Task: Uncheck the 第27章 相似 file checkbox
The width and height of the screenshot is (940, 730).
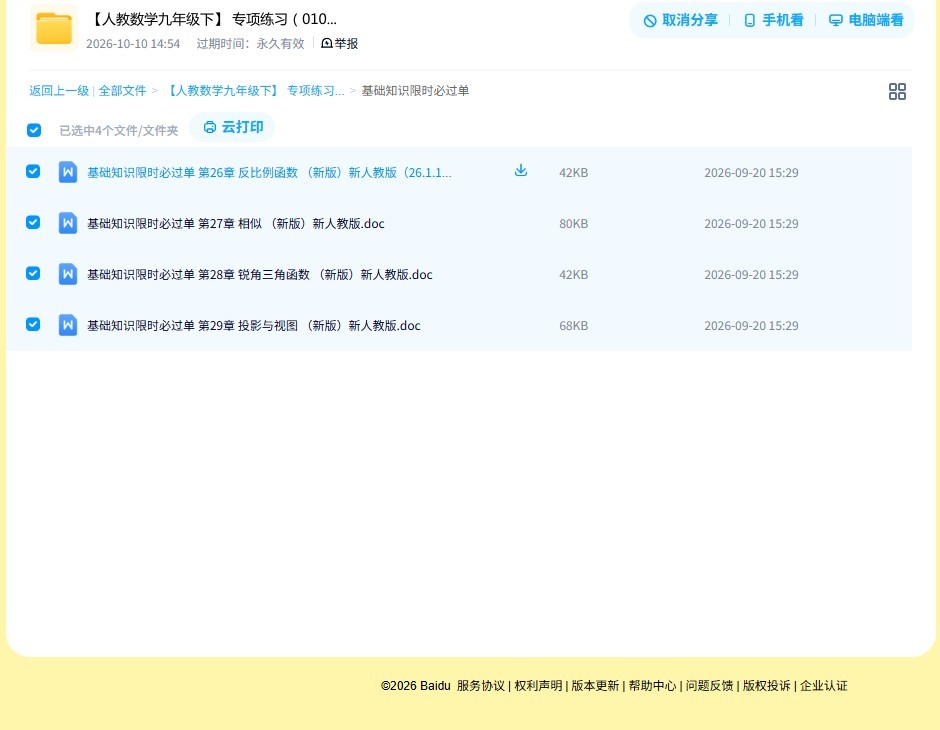Action: click(x=33, y=222)
